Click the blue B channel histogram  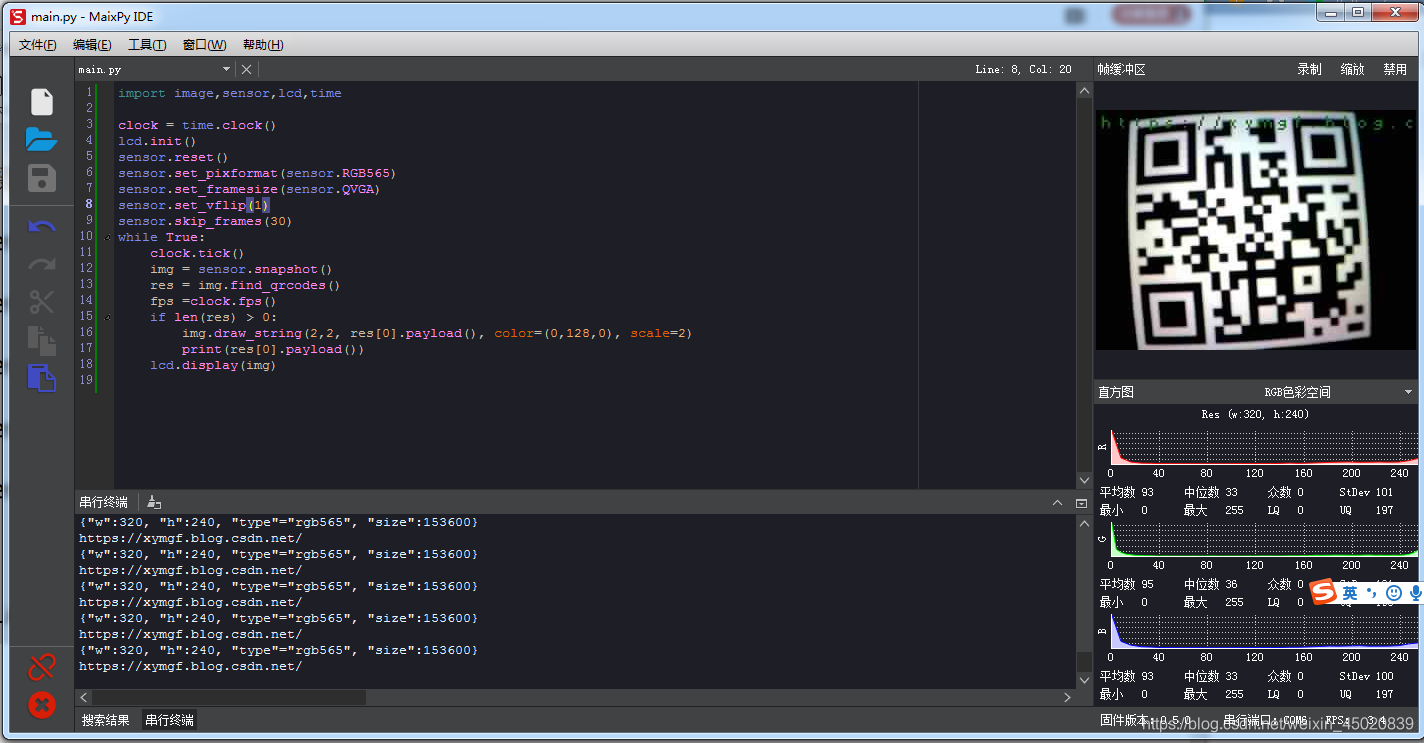tap(1264, 632)
